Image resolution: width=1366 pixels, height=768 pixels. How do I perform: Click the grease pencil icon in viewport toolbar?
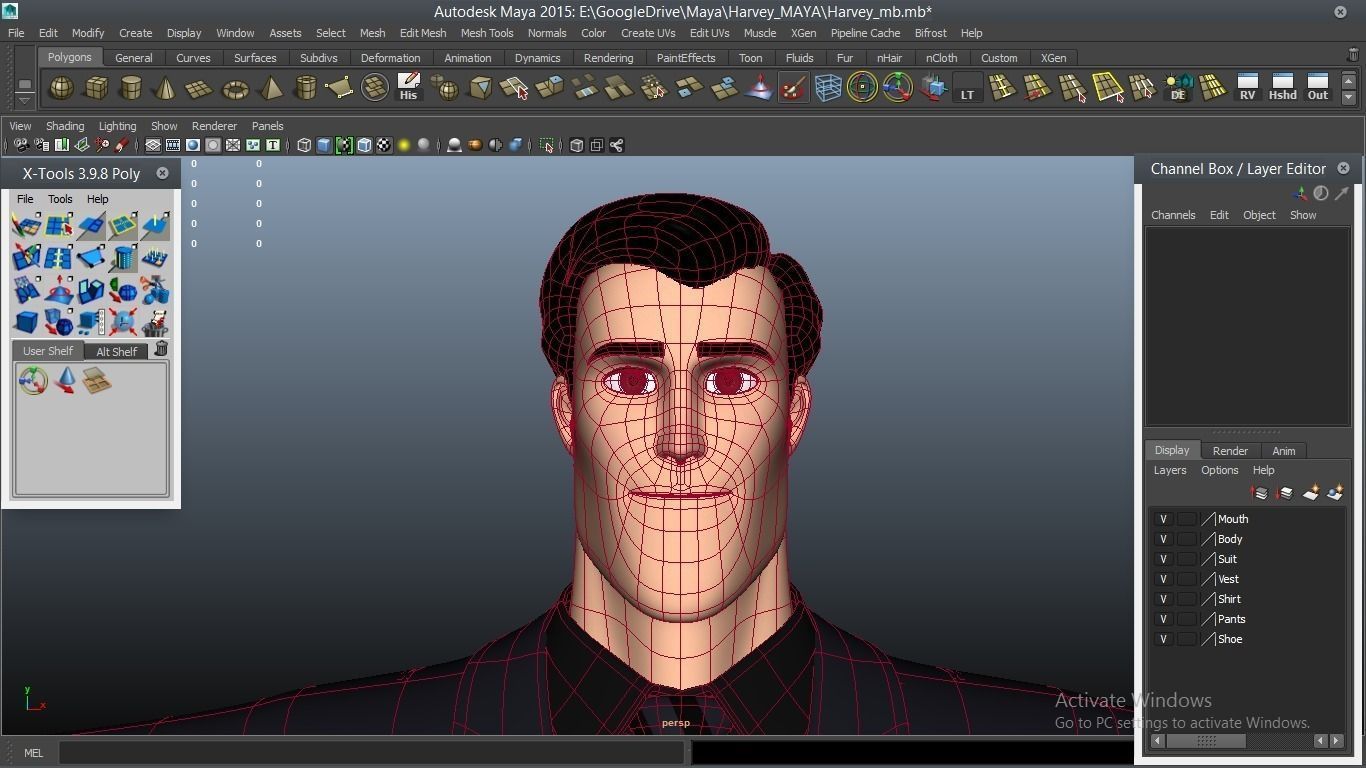coord(122,145)
